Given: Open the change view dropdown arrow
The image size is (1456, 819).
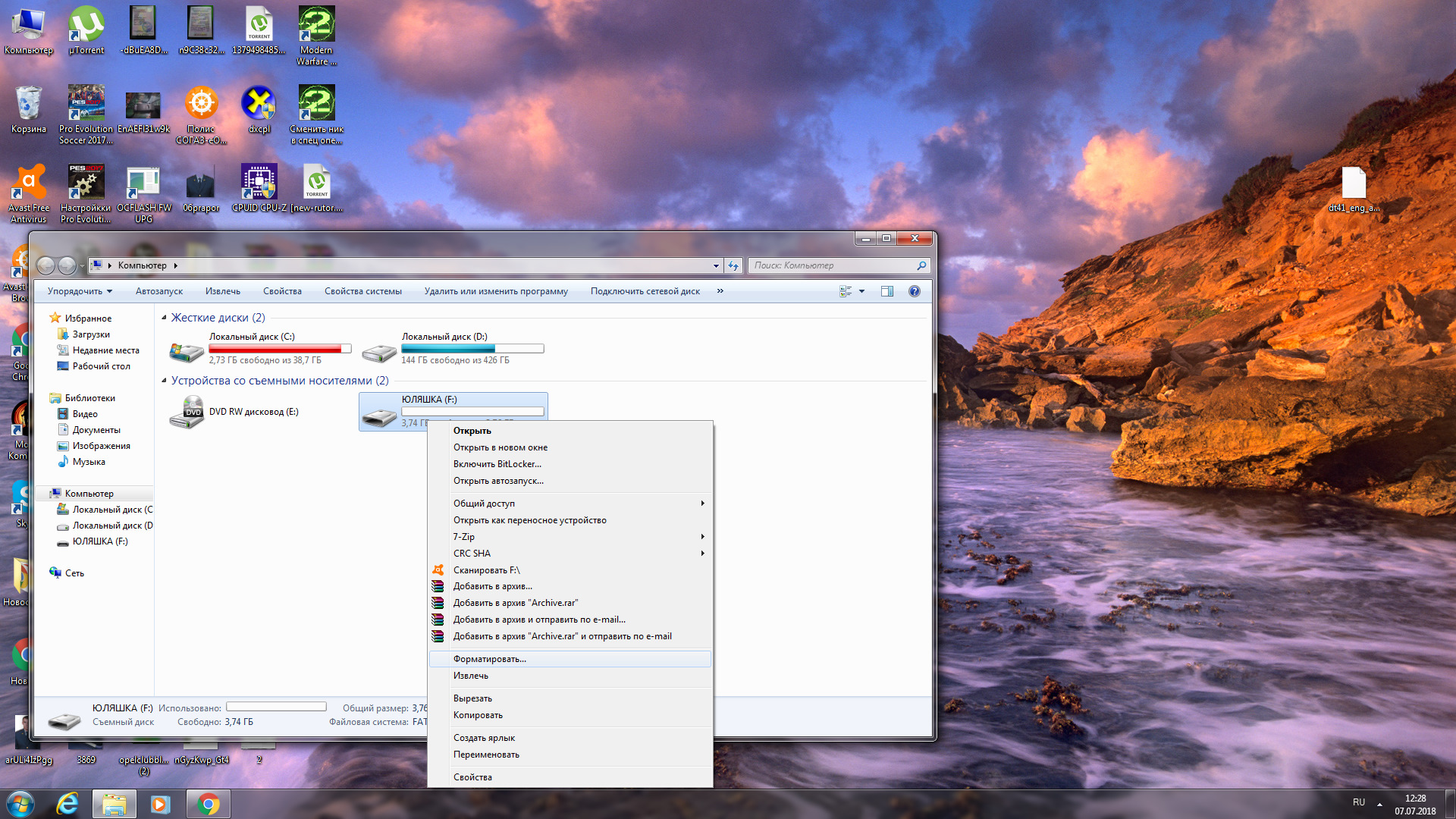Looking at the screenshot, I should tap(861, 291).
